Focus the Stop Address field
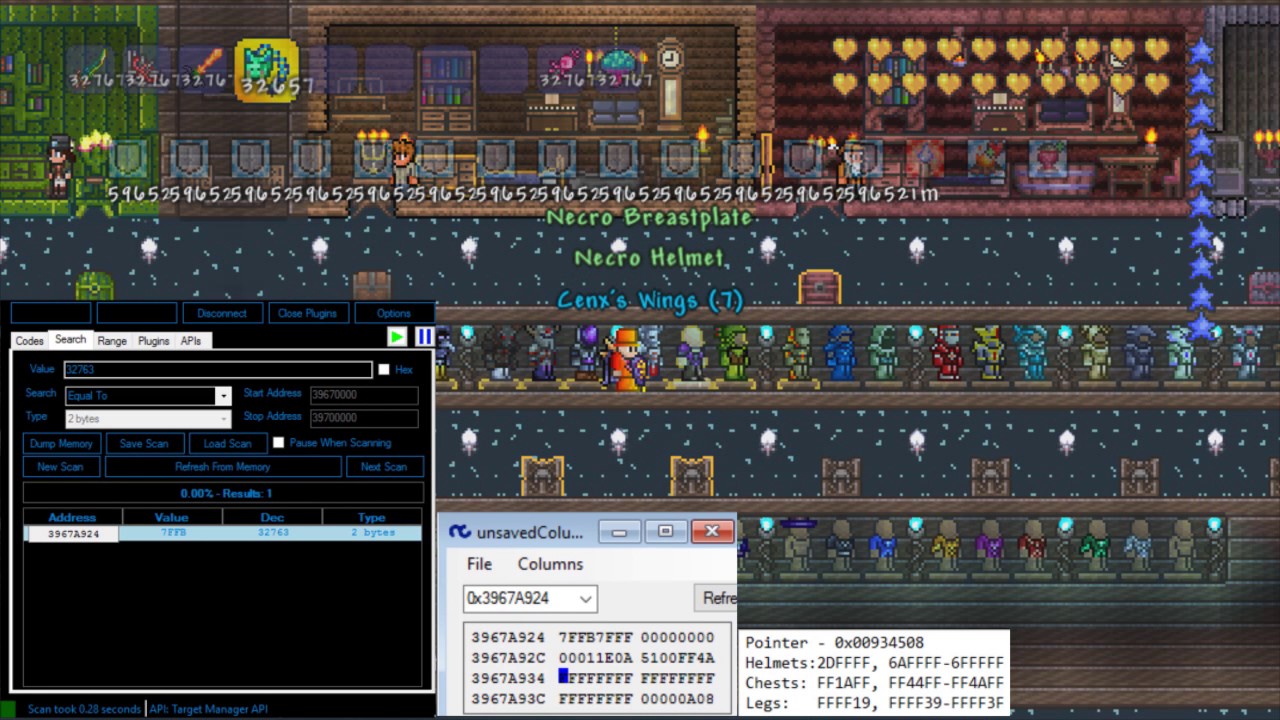This screenshot has height=720, width=1280. [x=364, y=418]
